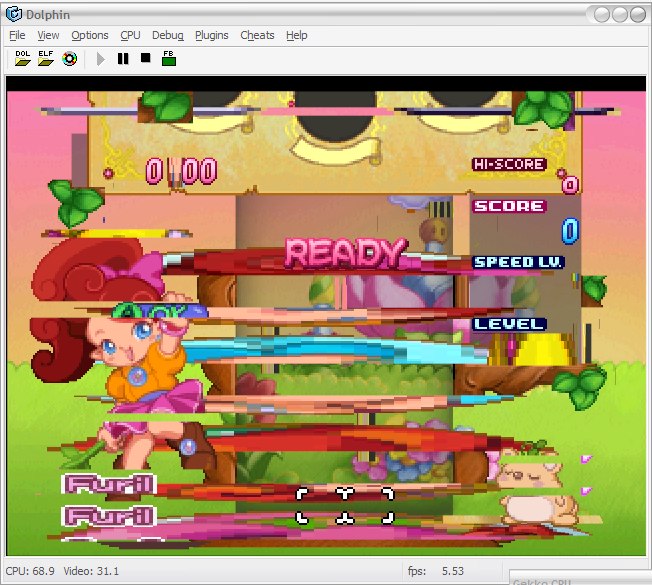Open the Help menu
This screenshot has height=585, width=652.
coord(297,35)
